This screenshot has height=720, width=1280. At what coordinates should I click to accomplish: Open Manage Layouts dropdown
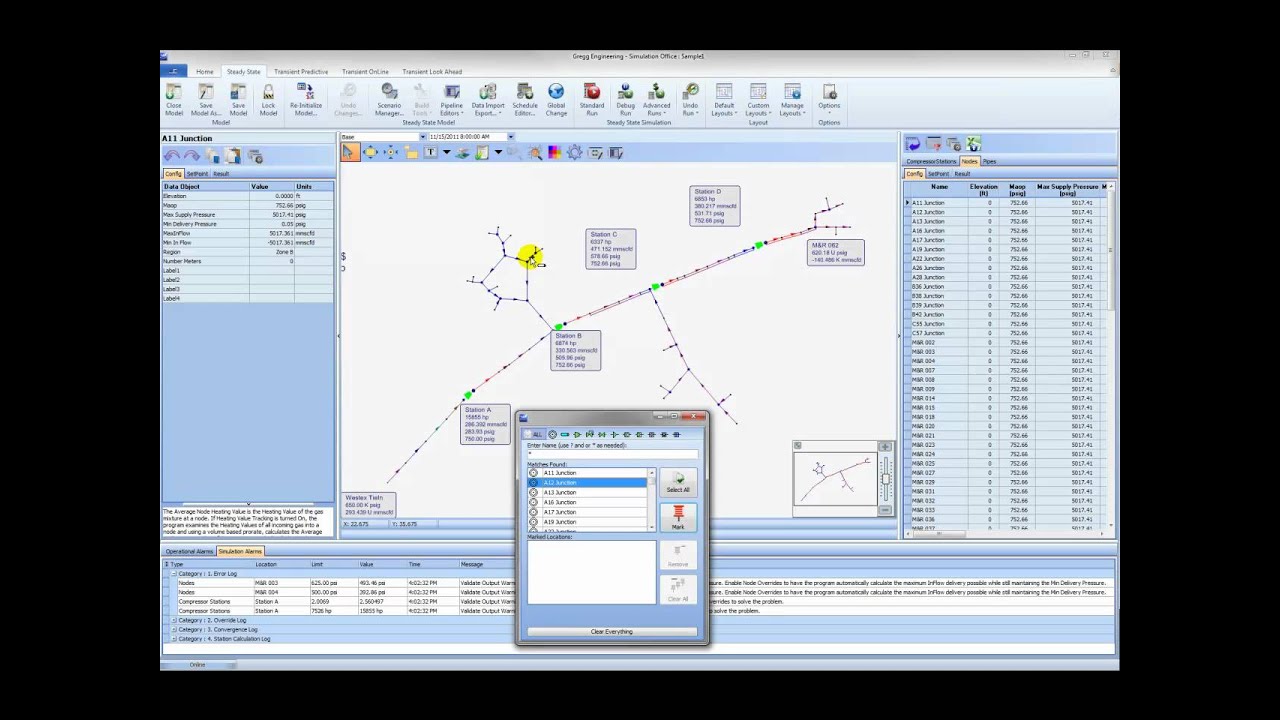point(792,100)
